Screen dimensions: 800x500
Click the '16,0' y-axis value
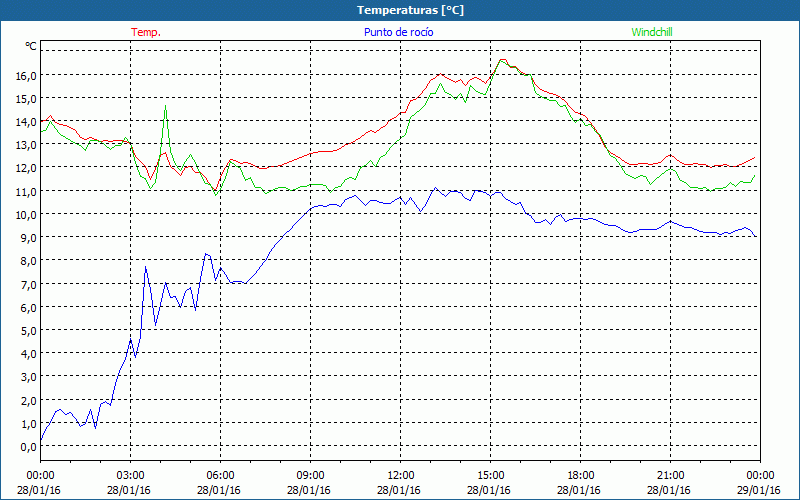(x=27, y=76)
